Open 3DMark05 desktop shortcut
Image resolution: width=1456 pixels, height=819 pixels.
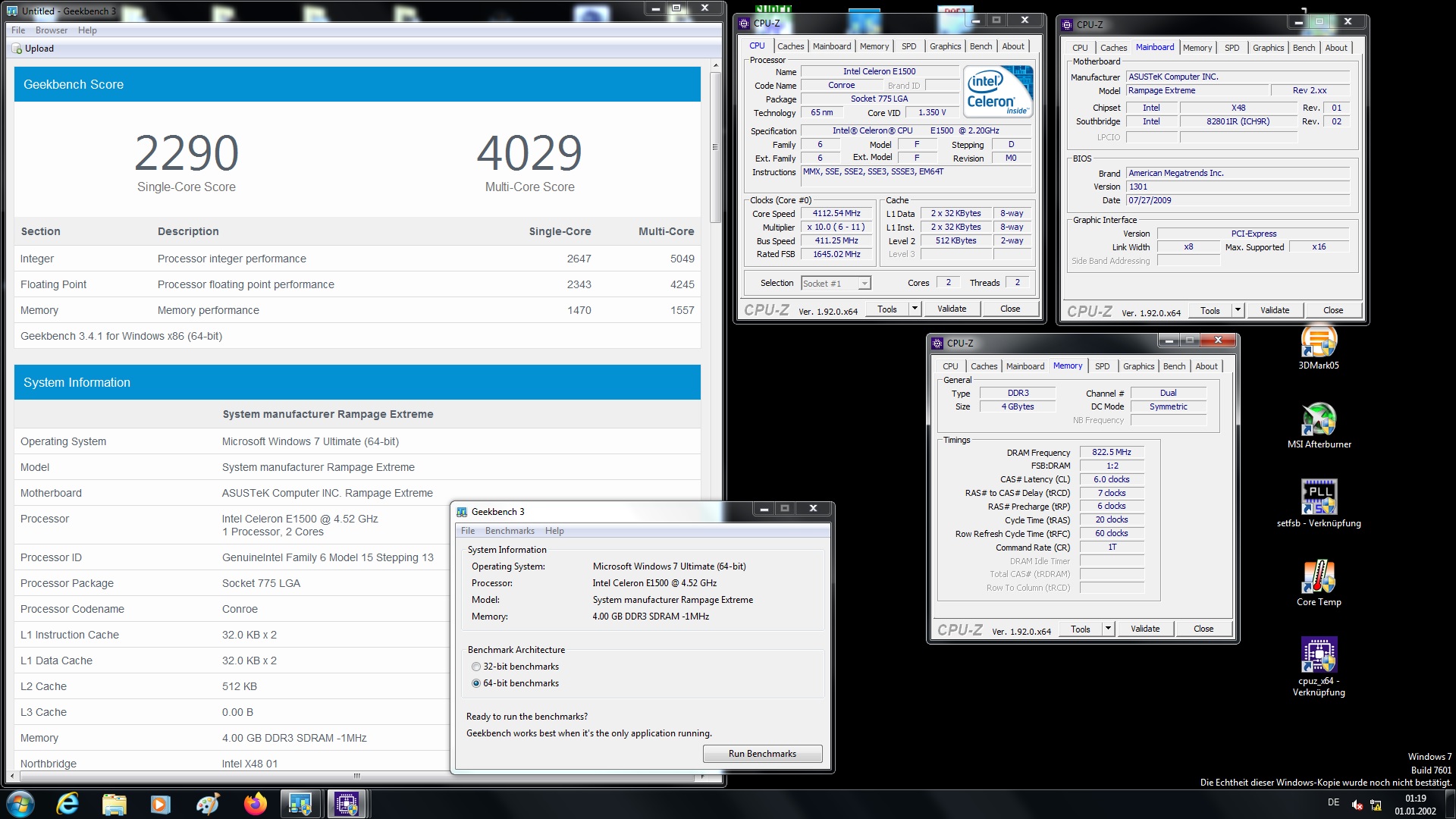click(x=1319, y=348)
